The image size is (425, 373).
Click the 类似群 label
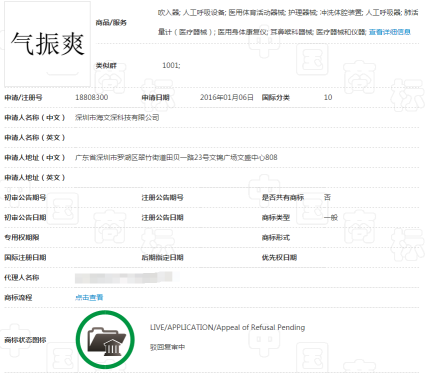106,66
